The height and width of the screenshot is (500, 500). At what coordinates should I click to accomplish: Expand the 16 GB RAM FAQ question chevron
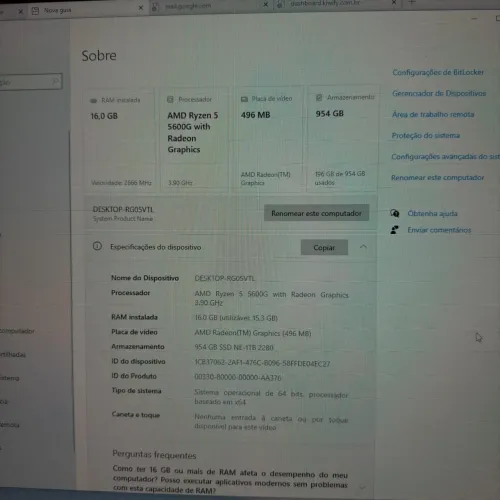click(x=362, y=487)
